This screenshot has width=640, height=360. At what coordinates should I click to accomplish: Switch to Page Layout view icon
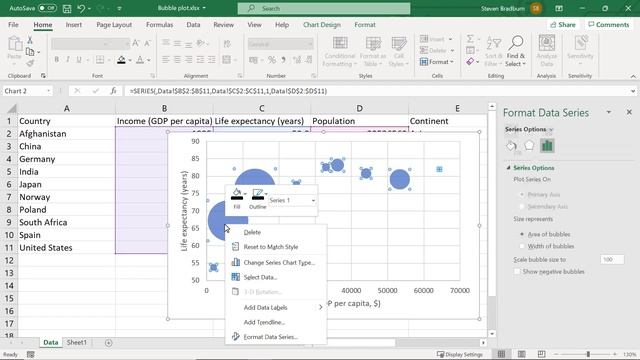pyautogui.click(x=521, y=354)
